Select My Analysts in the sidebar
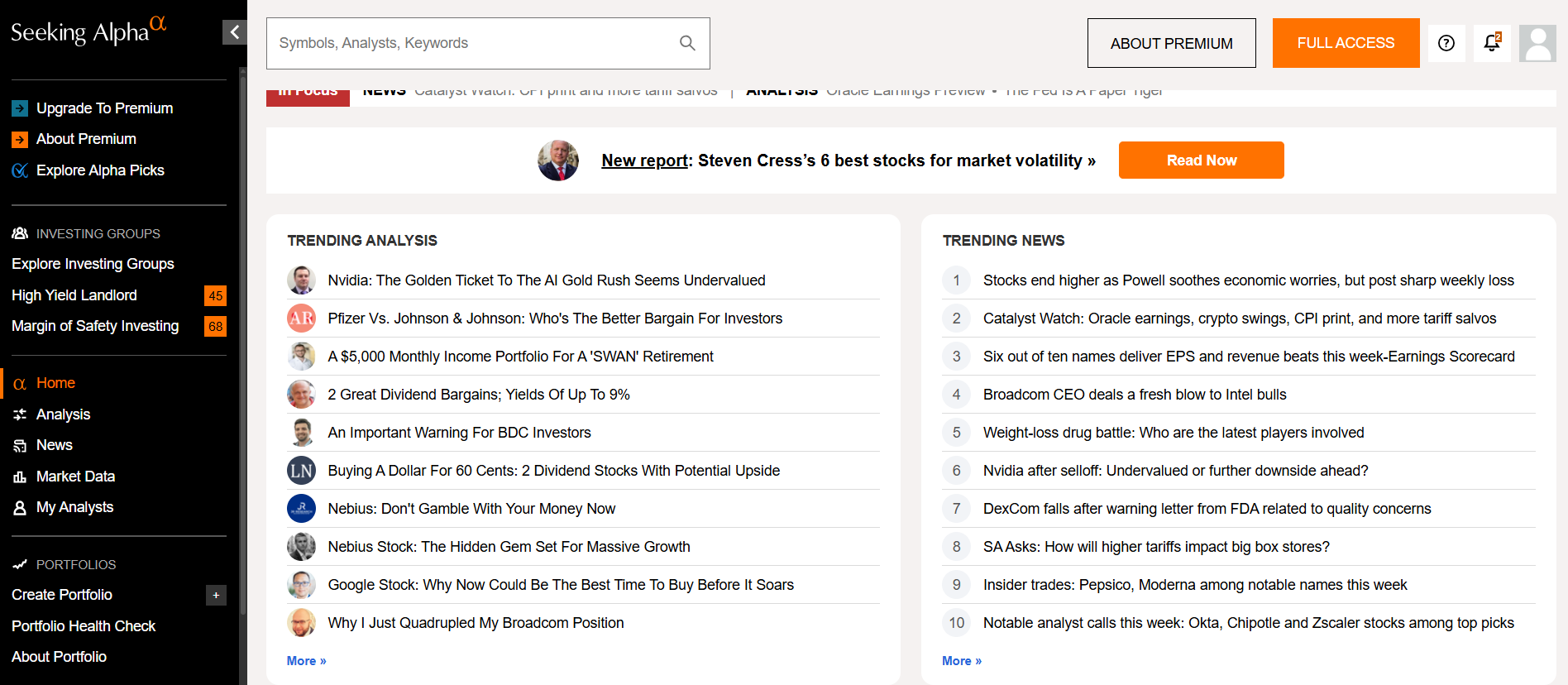 coord(74,507)
